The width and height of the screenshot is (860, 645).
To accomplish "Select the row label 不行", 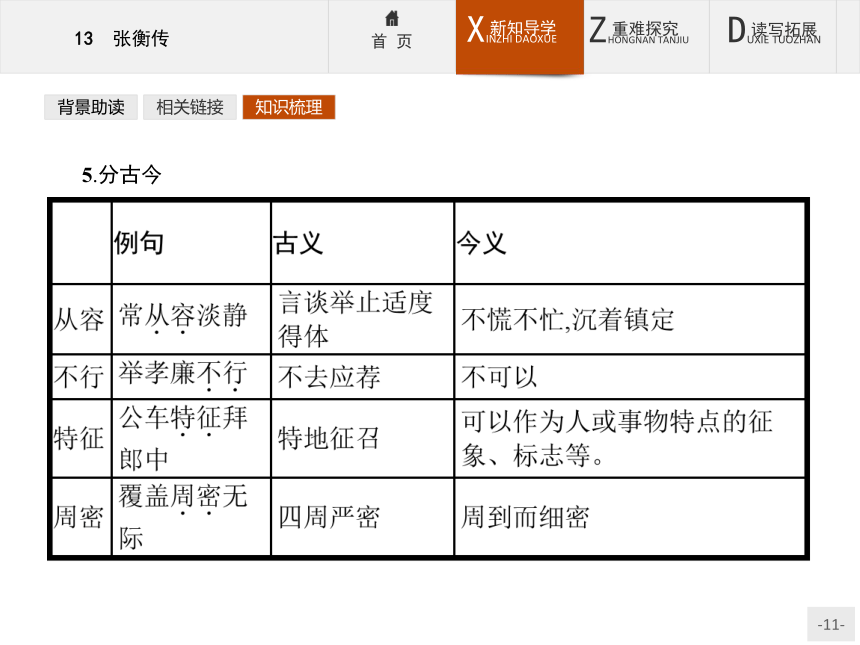I will [x=79, y=377].
